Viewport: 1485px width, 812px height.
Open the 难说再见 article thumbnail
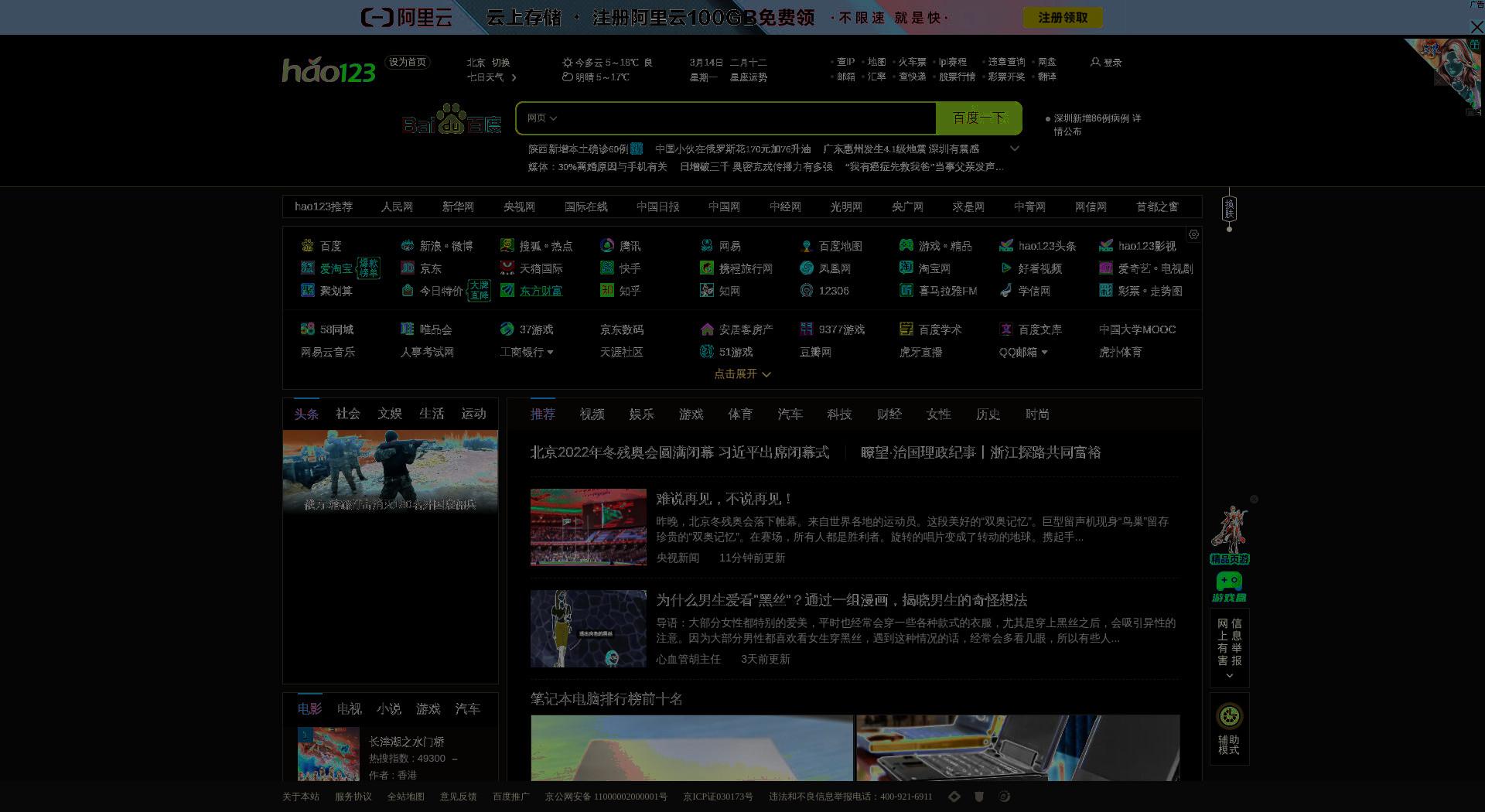tap(589, 527)
